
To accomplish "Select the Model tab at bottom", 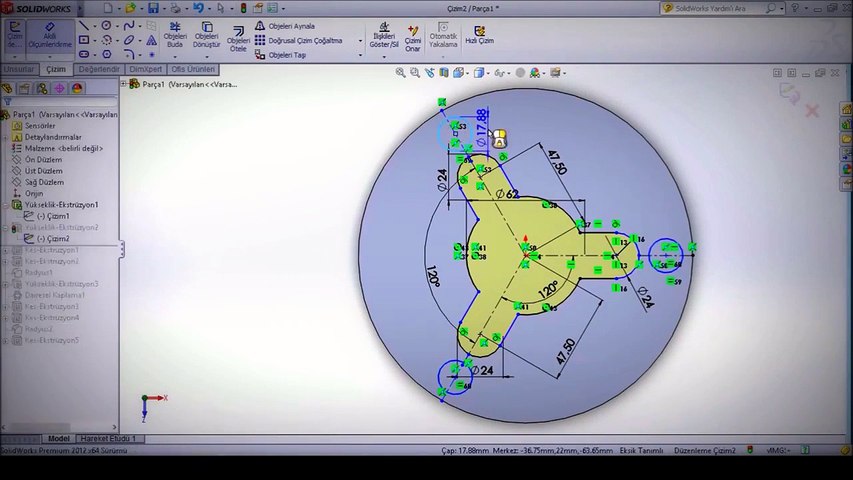I will 58,438.
